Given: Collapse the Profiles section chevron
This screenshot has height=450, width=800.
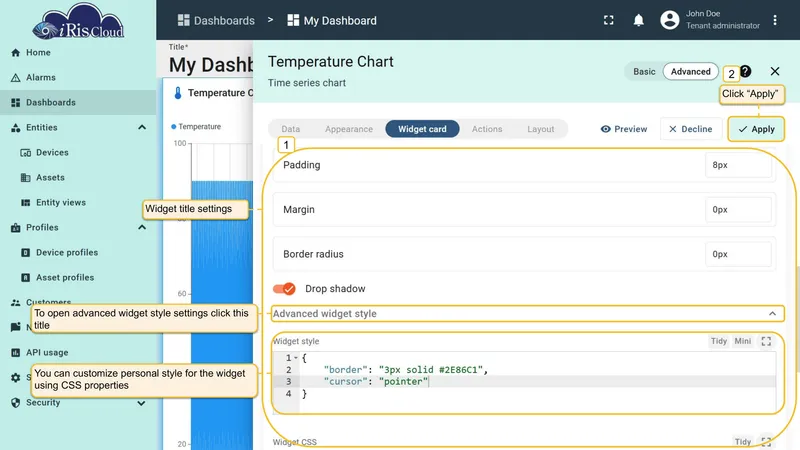Looking at the screenshot, I should click(142, 228).
